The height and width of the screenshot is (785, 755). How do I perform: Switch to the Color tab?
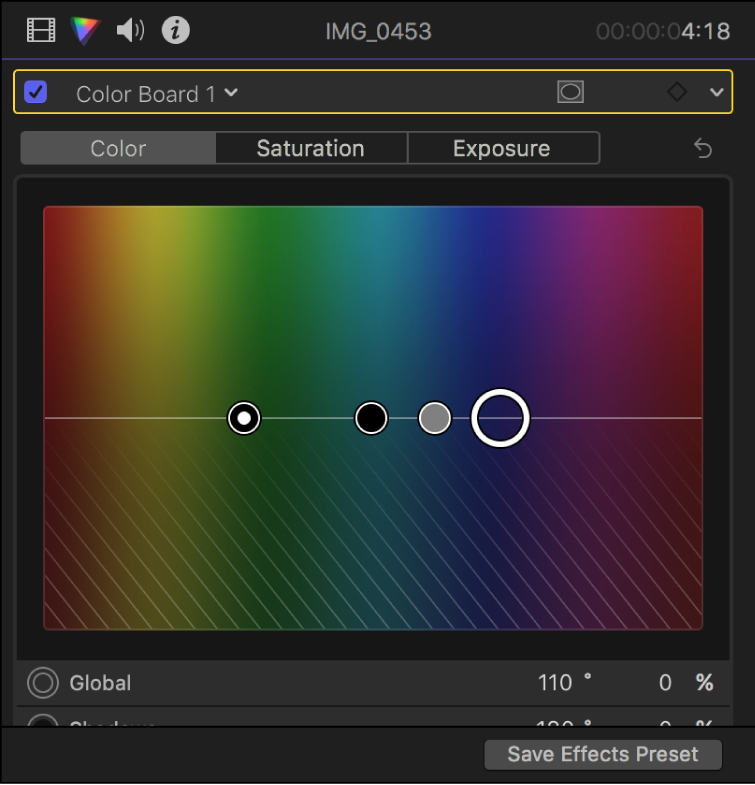(x=118, y=149)
